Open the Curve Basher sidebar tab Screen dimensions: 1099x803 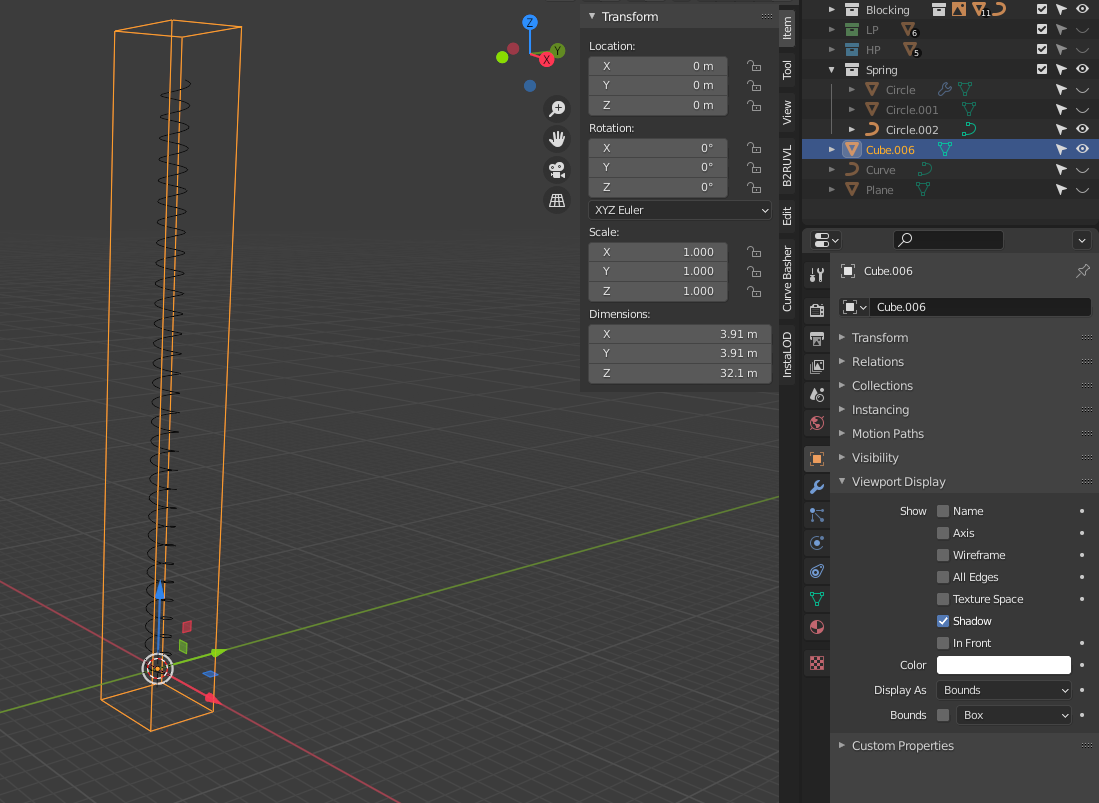click(787, 280)
